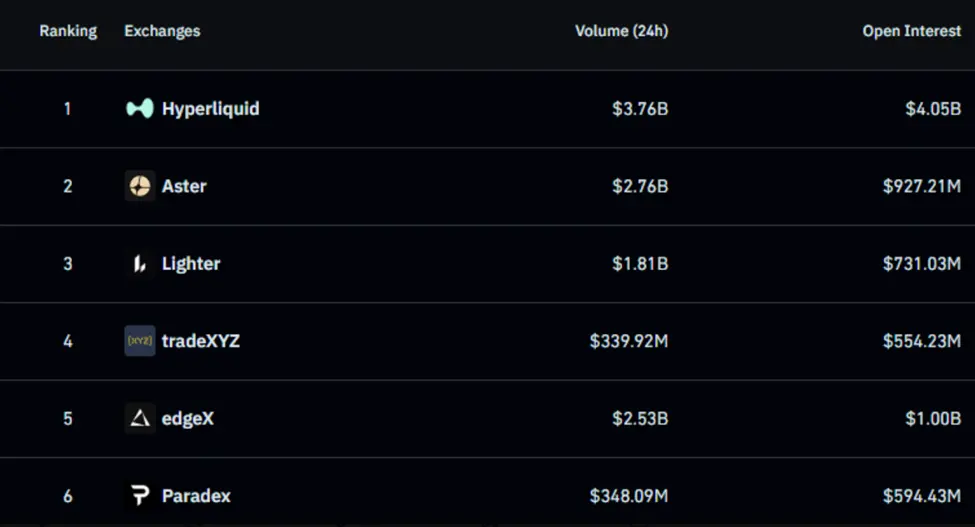Open the Aster exchange name link

pos(184,186)
